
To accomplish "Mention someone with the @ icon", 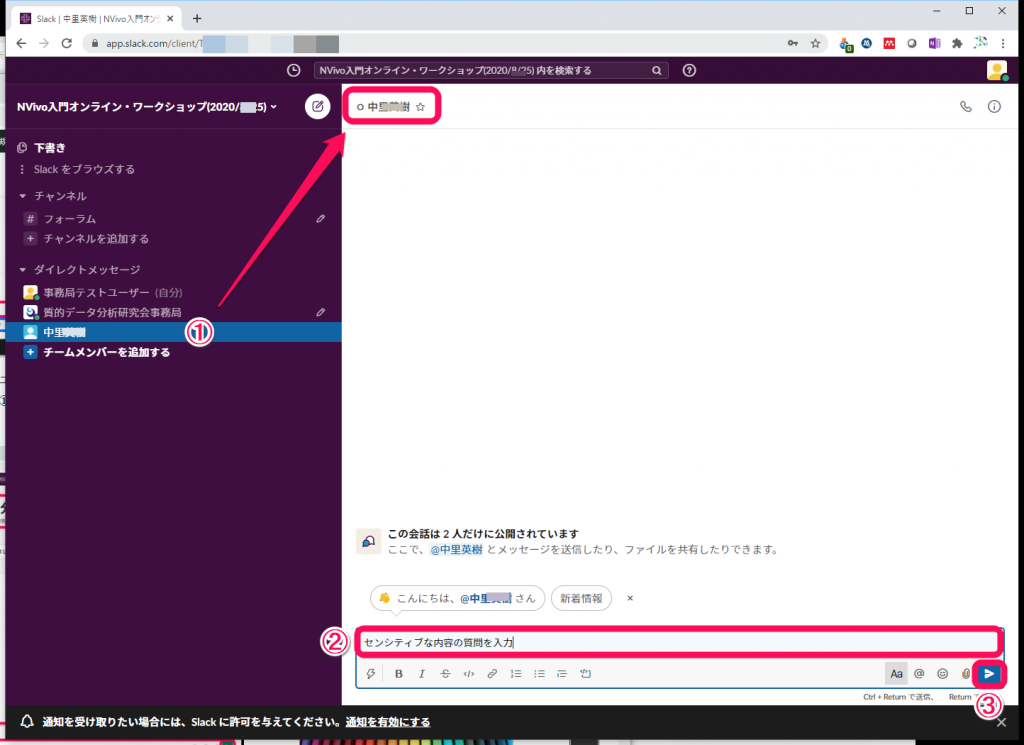I will 919,674.
